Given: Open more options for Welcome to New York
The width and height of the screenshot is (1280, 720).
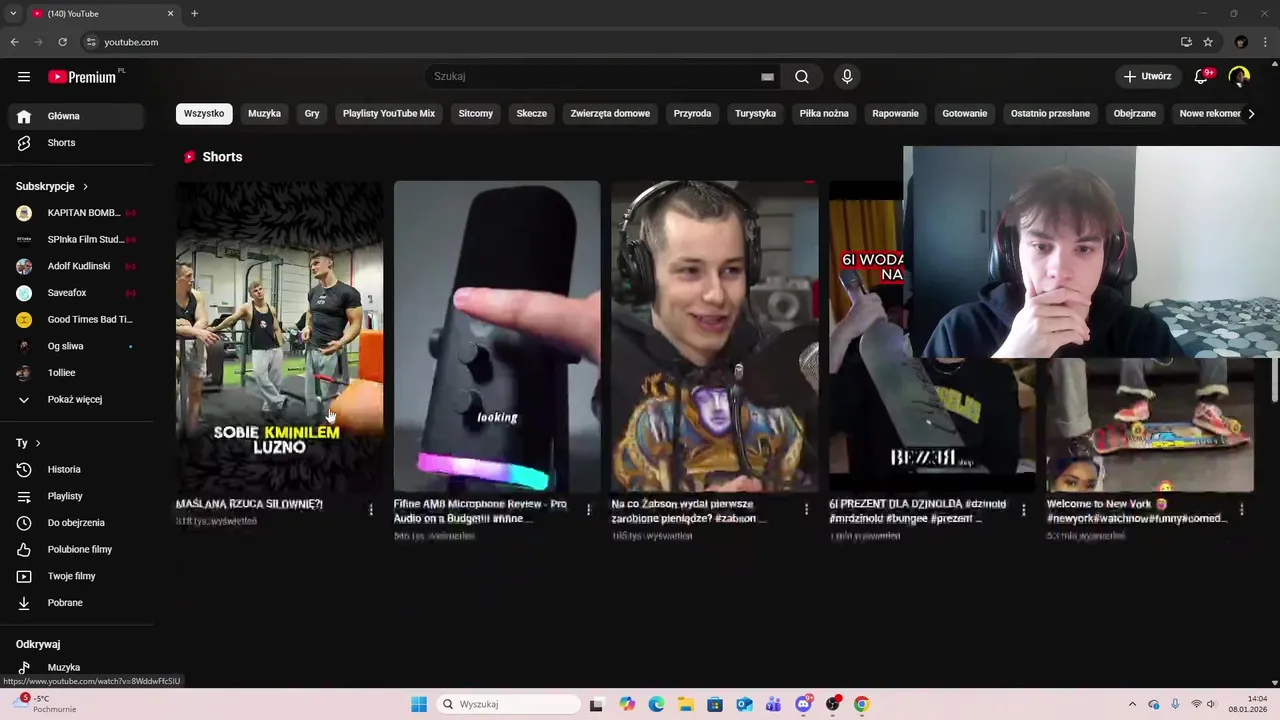Looking at the screenshot, I should 1241,510.
